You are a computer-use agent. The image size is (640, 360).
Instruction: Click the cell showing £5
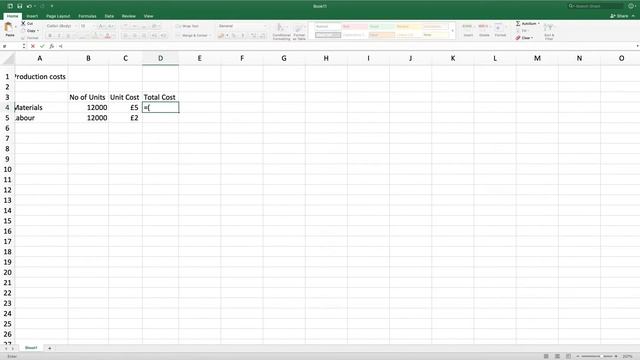tap(125, 107)
